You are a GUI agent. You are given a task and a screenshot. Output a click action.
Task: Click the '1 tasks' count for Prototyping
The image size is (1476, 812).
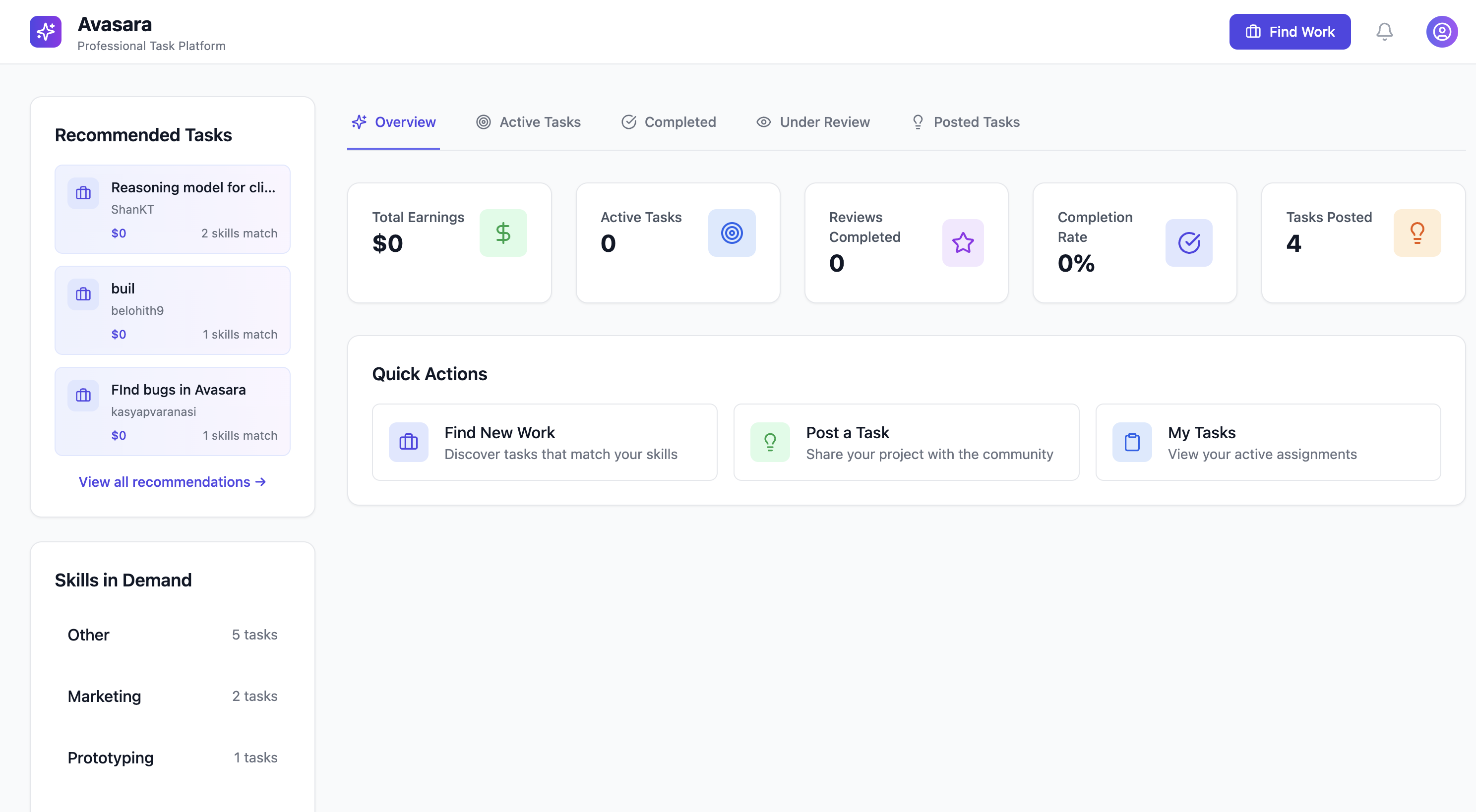pyautogui.click(x=255, y=757)
